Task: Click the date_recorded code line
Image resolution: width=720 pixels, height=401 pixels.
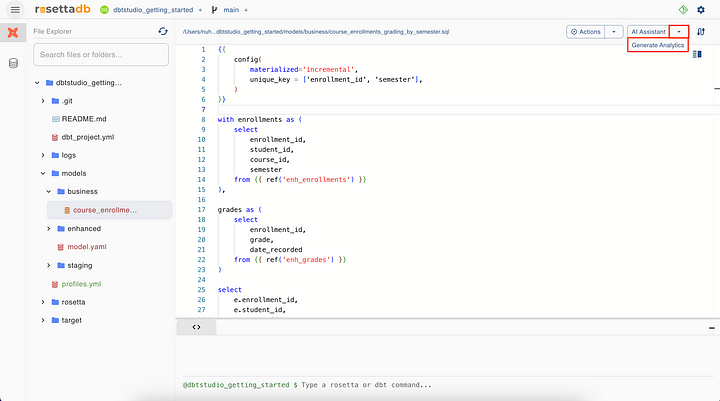Action: pos(276,249)
